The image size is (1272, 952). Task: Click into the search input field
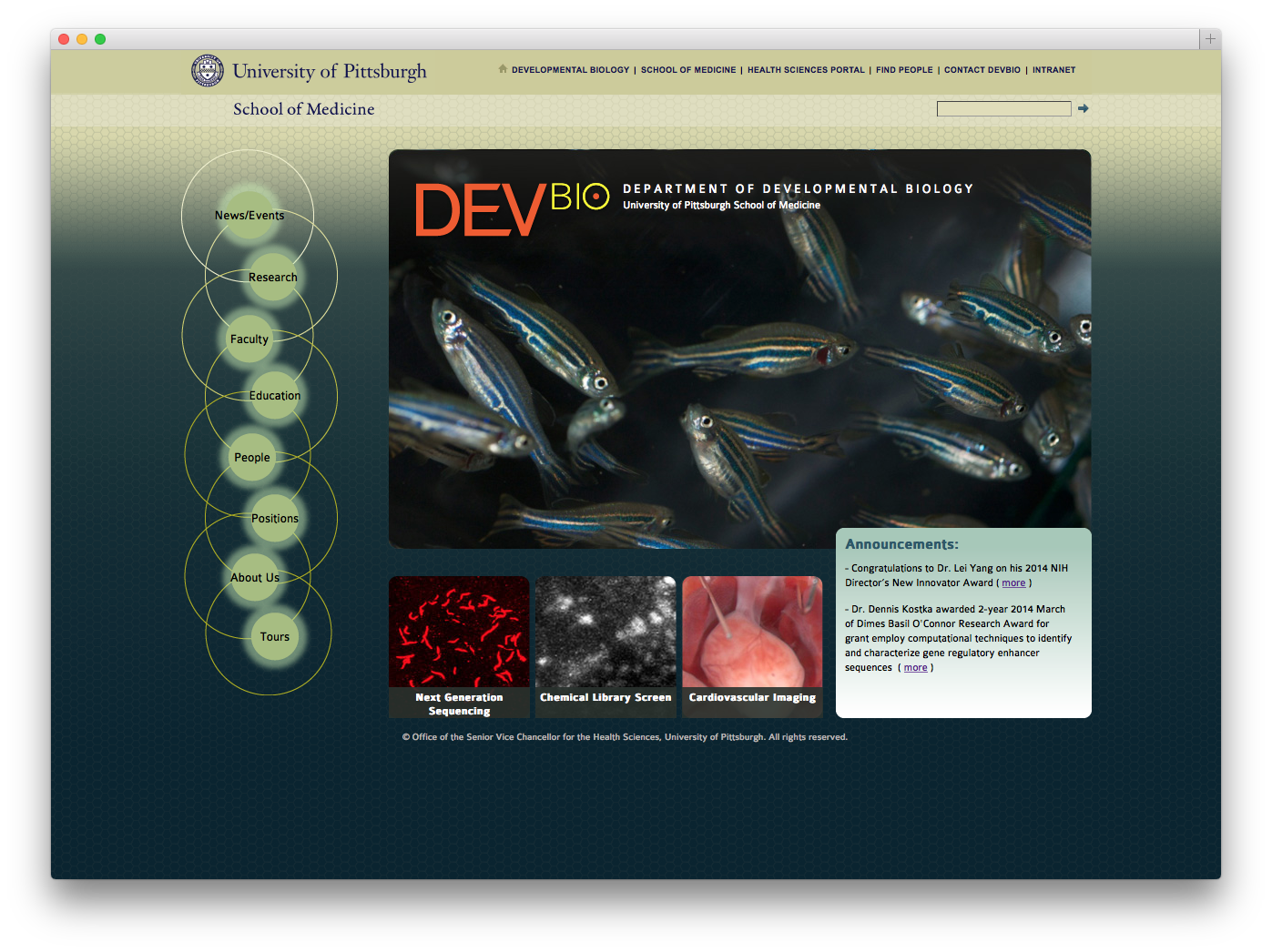click(1003, 109)
